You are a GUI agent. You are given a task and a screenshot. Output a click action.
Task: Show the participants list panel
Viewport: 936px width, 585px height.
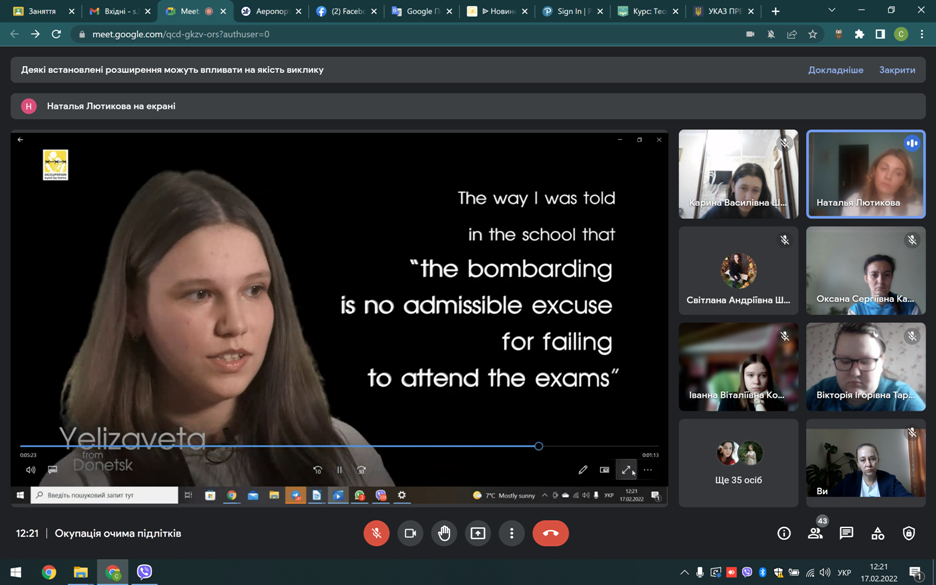pyautogui.click(x=815, y=534)
